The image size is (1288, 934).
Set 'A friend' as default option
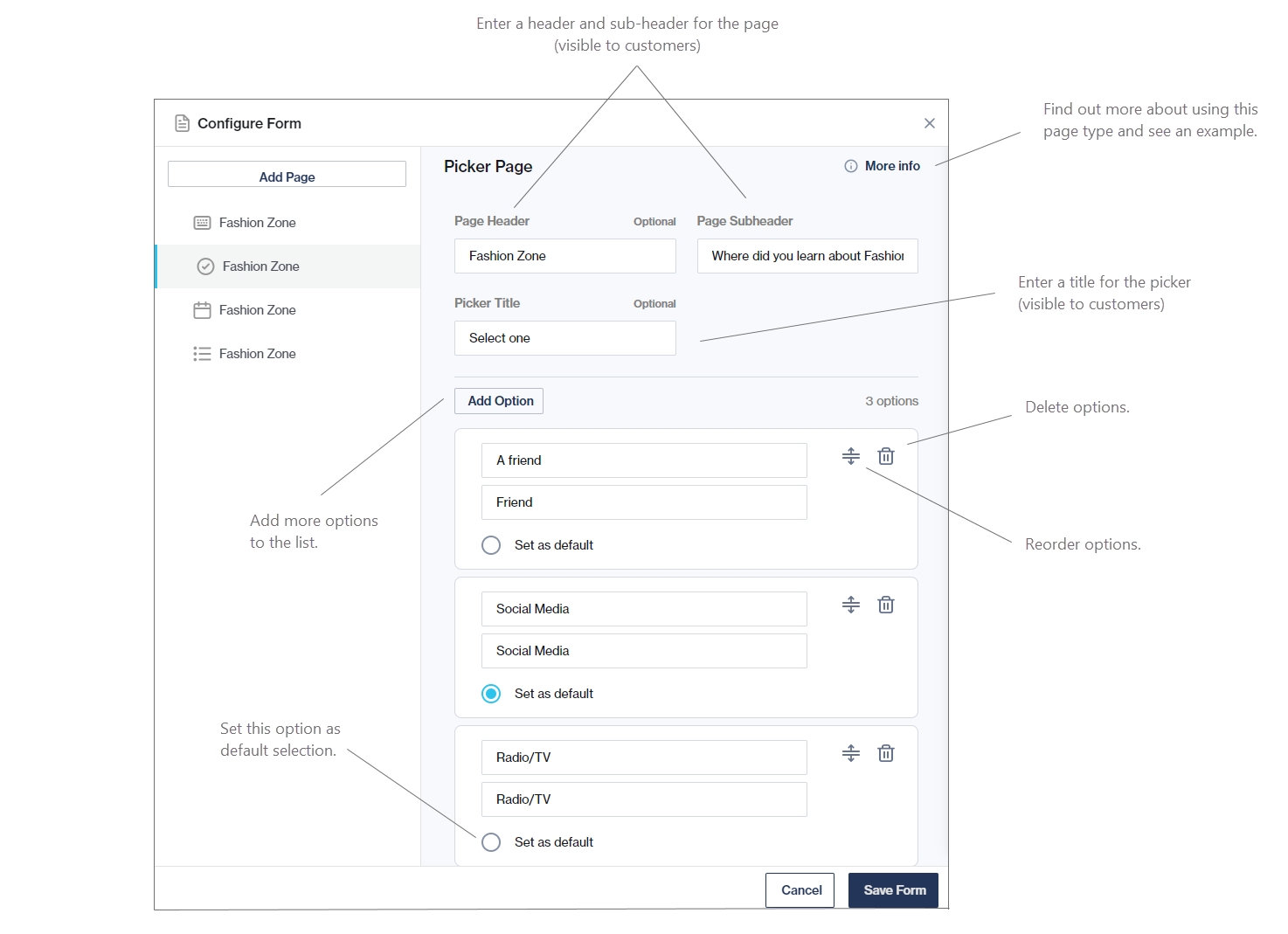[491, 545]
